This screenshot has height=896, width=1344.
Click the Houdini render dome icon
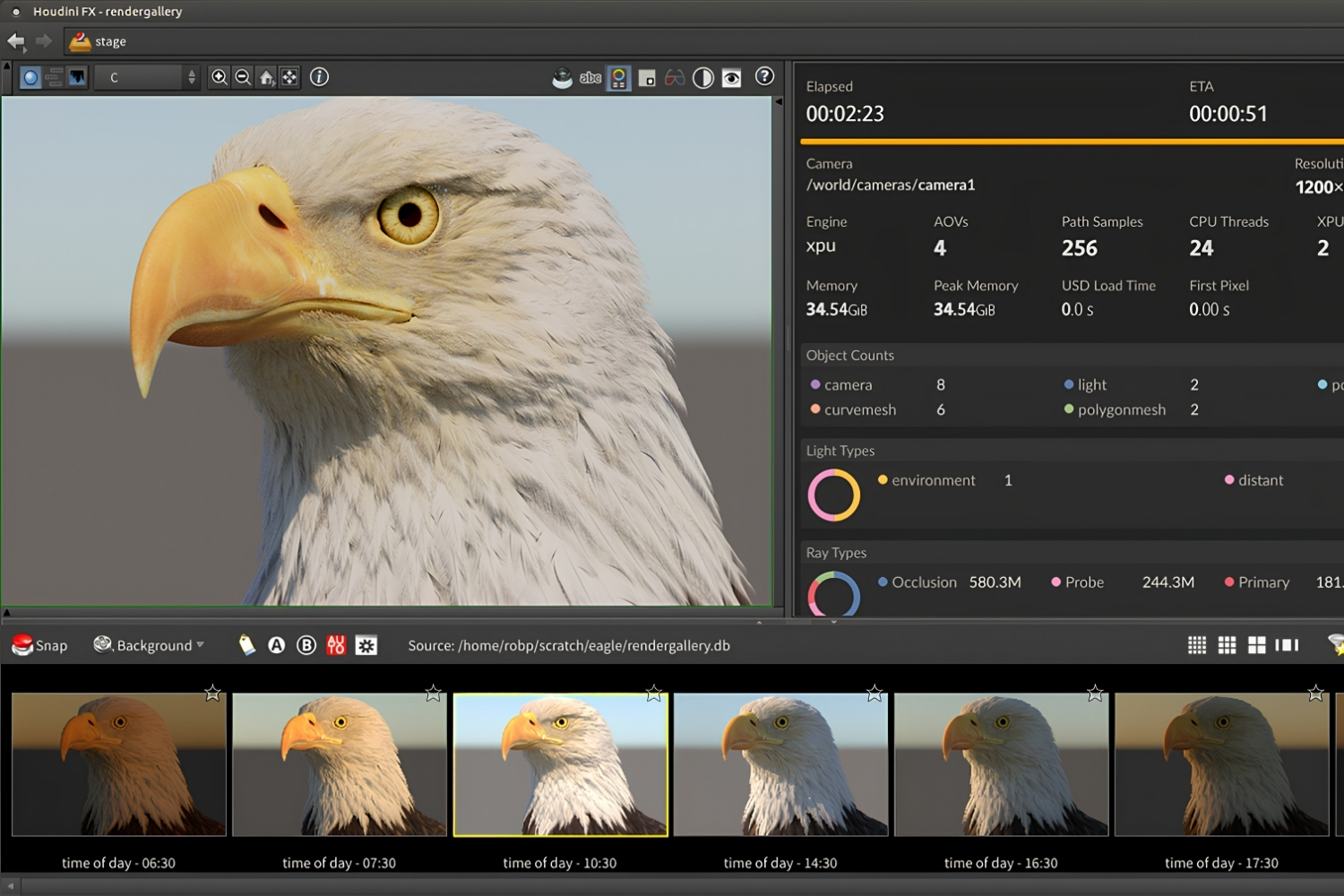pos(562,78)
